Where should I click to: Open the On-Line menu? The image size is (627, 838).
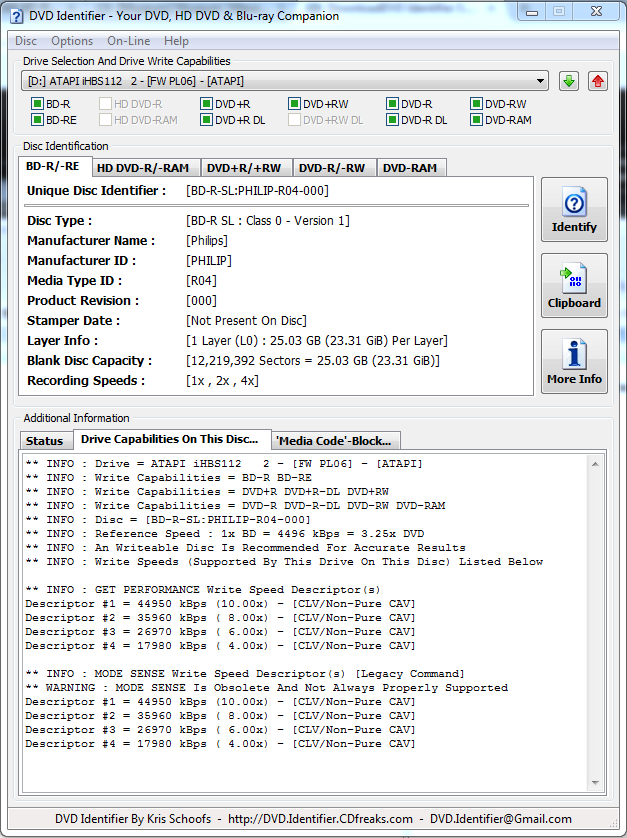point(128,41)
